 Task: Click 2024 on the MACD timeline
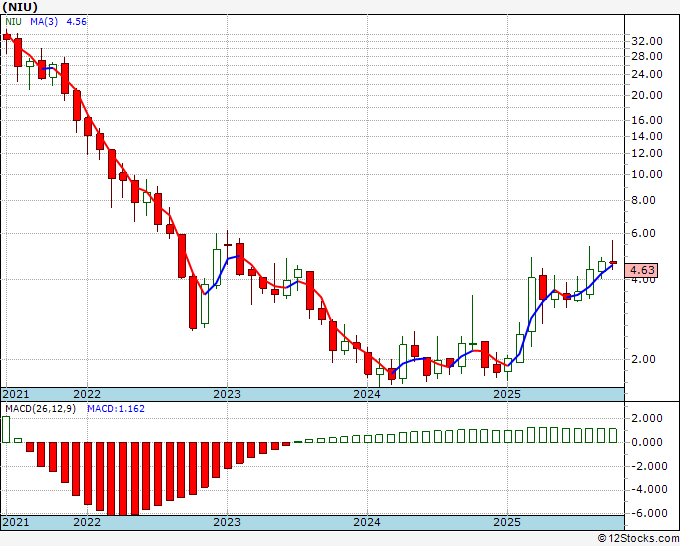(x=367, y=522)
